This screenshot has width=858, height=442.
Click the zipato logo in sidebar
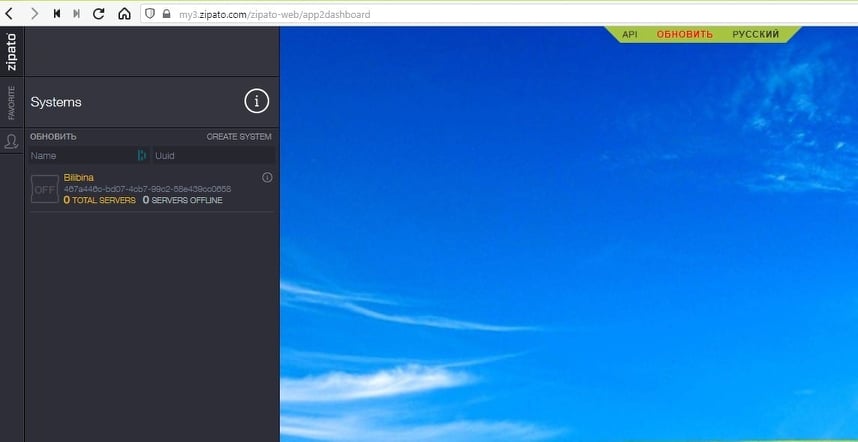[x=12, y=51]
